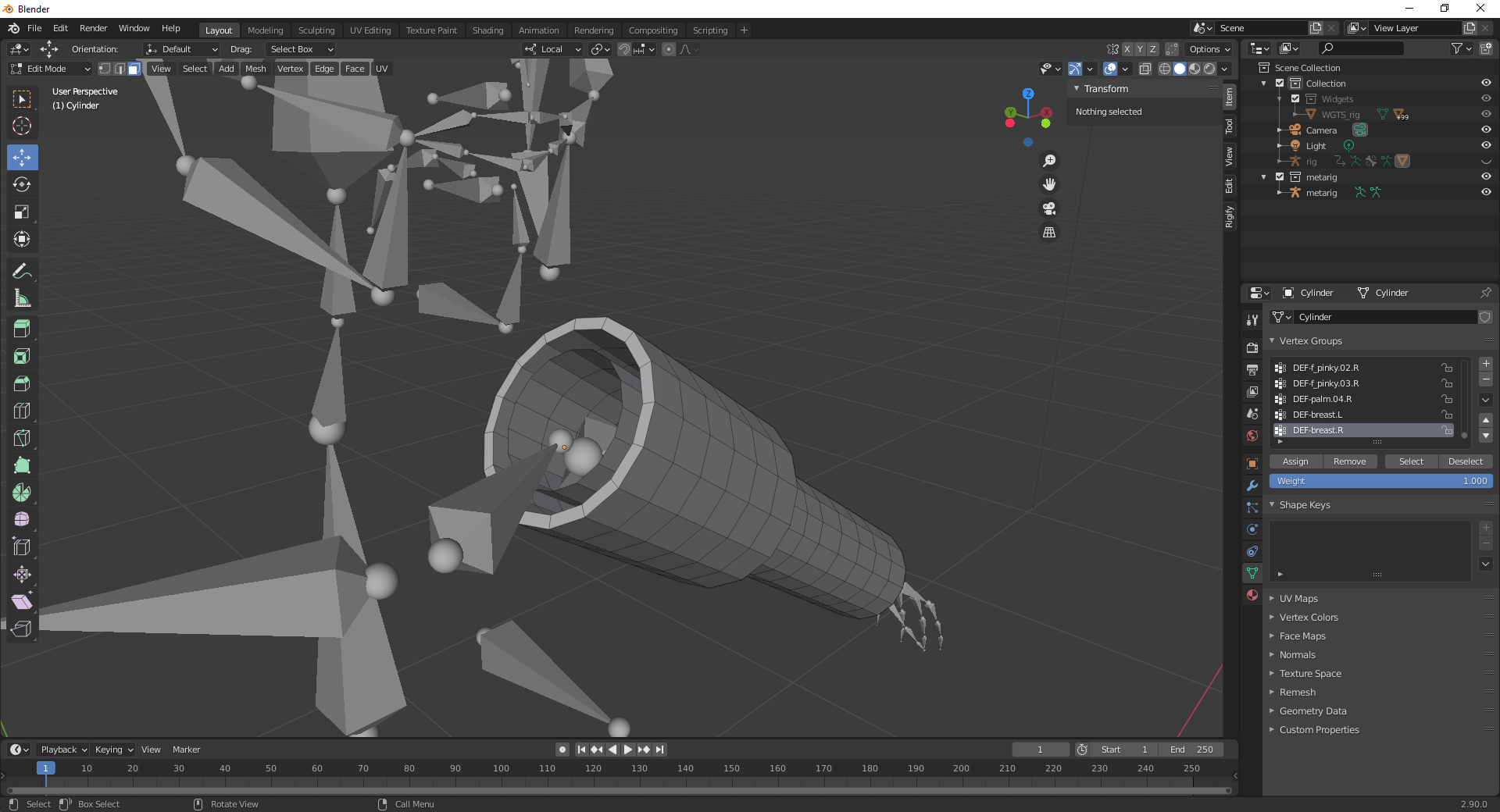Open the Playback dropdown

[x=63, y=750]
